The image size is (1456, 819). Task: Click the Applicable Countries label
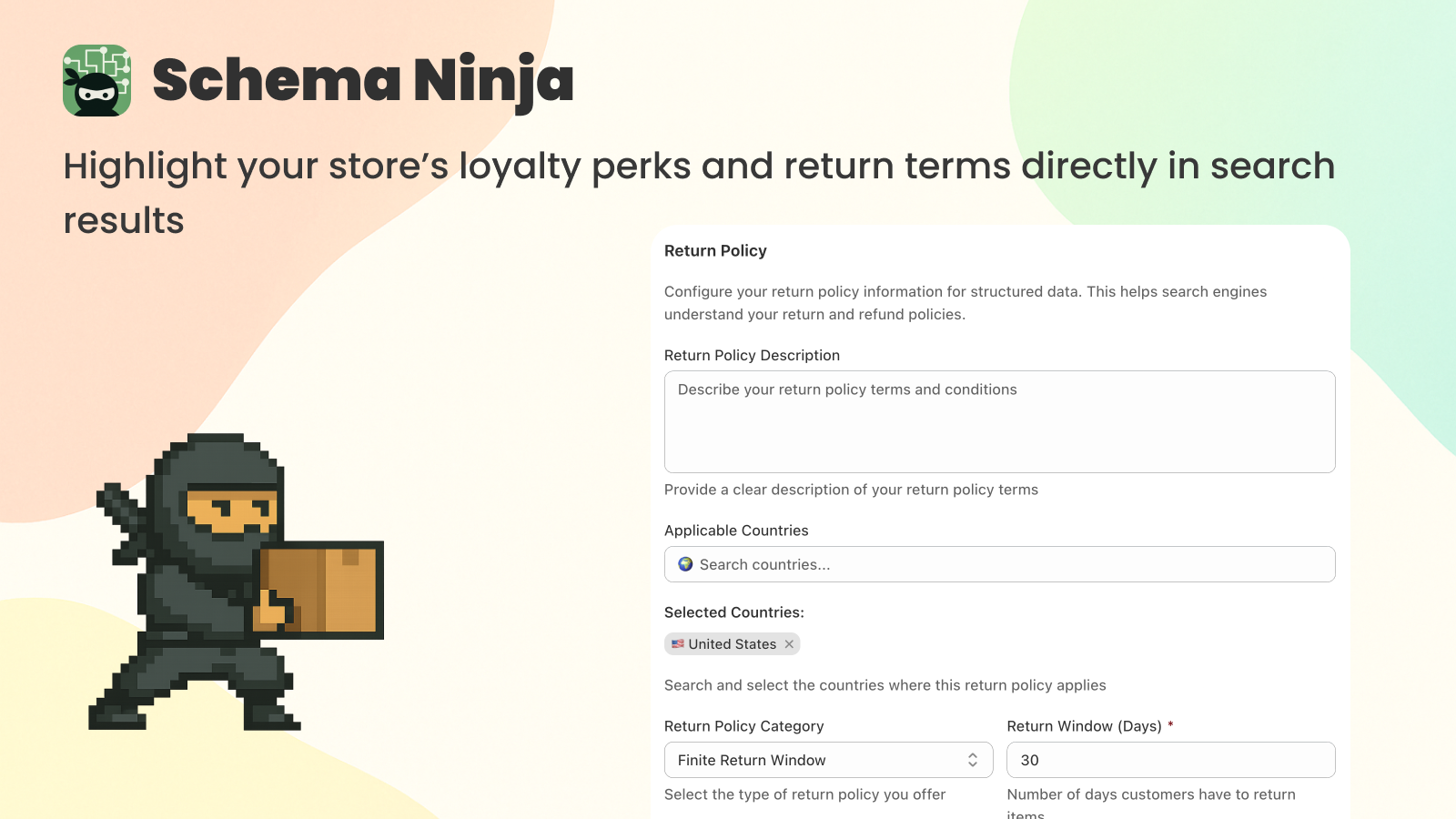tap(736, 530)
